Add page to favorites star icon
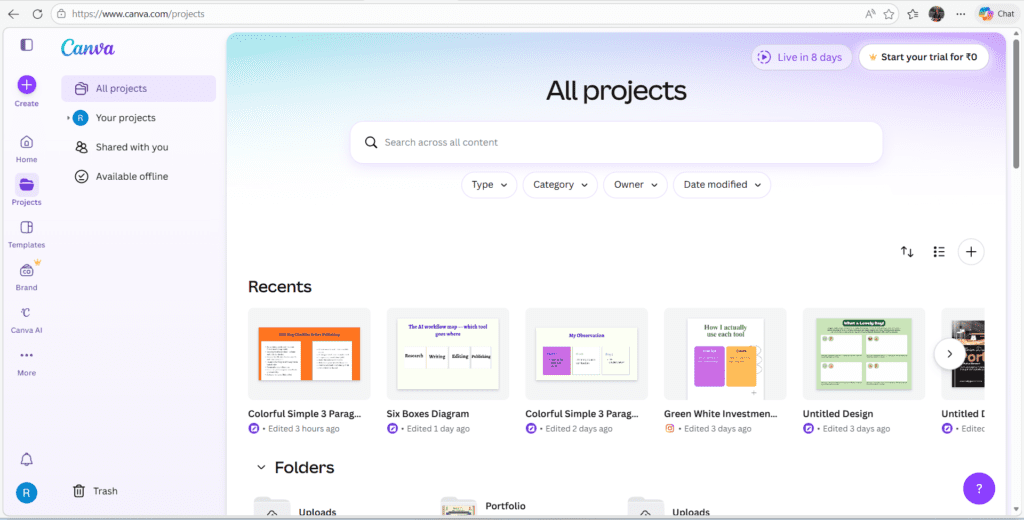The height and width of the screenshot is (520, 1024). 889,14
